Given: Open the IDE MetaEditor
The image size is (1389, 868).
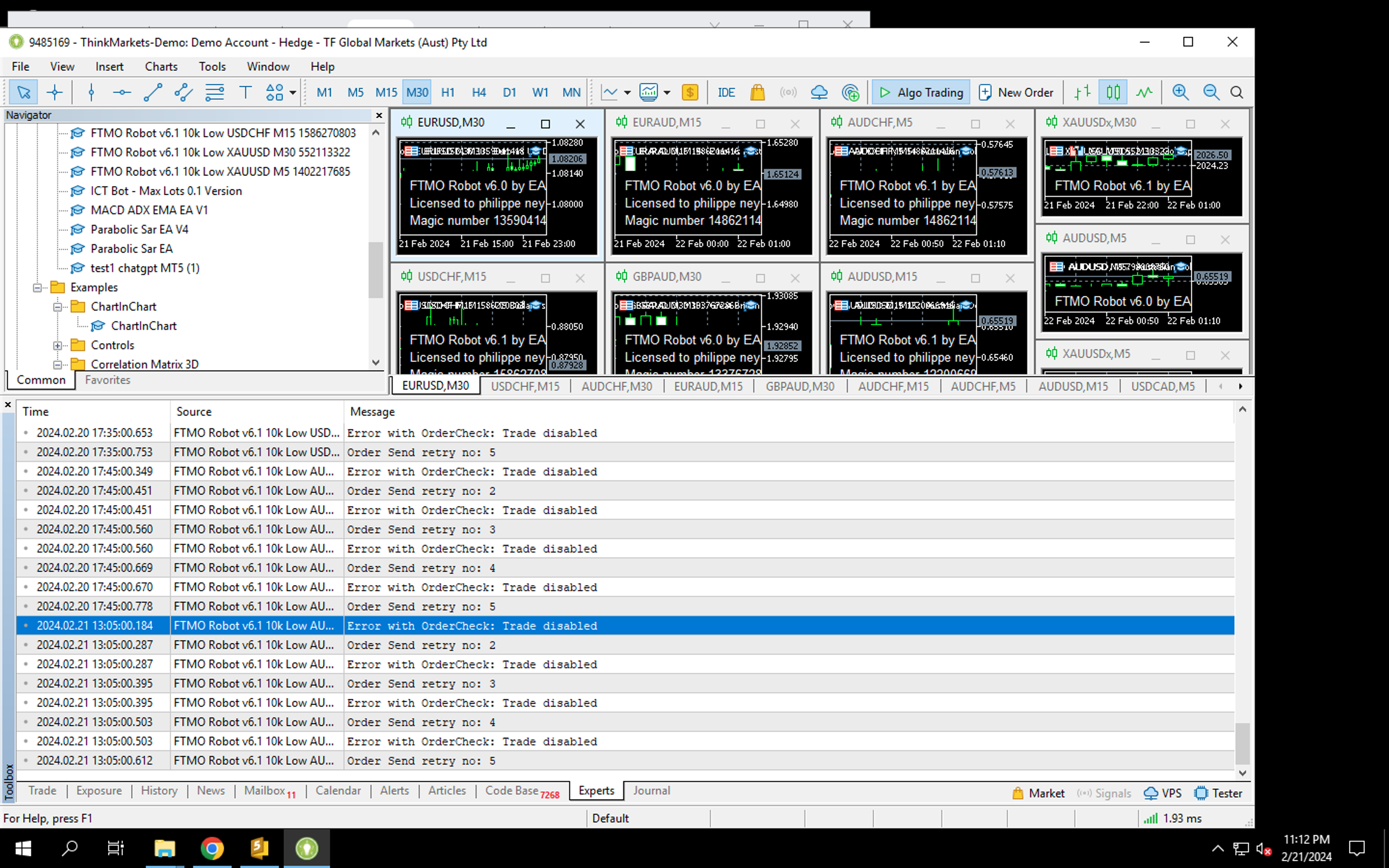Looking at the screenshot, I should [726, 93].
